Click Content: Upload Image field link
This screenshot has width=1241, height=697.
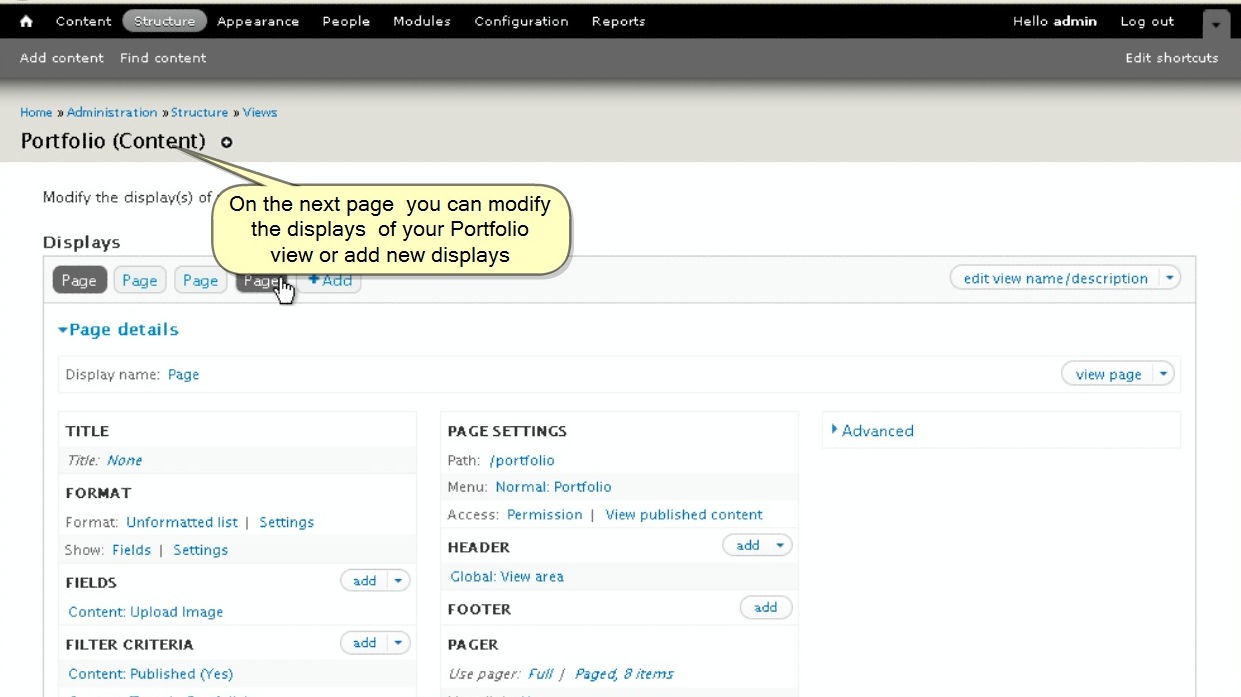click(146, 612)
